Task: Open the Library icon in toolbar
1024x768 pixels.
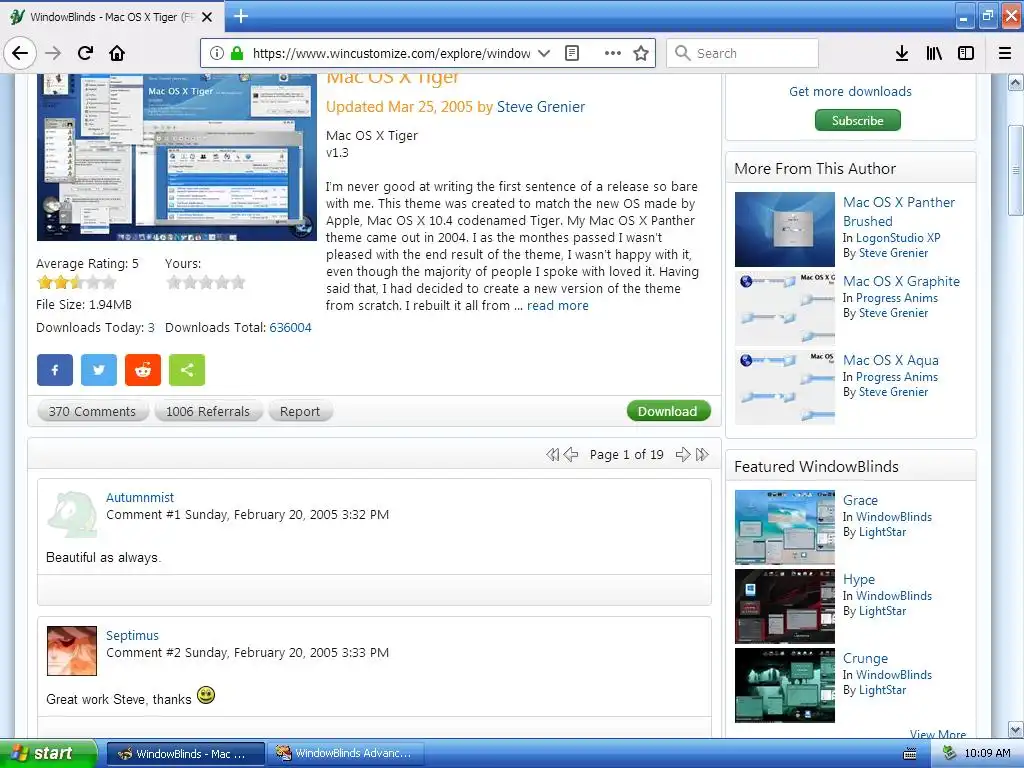Action: [934, 53]
